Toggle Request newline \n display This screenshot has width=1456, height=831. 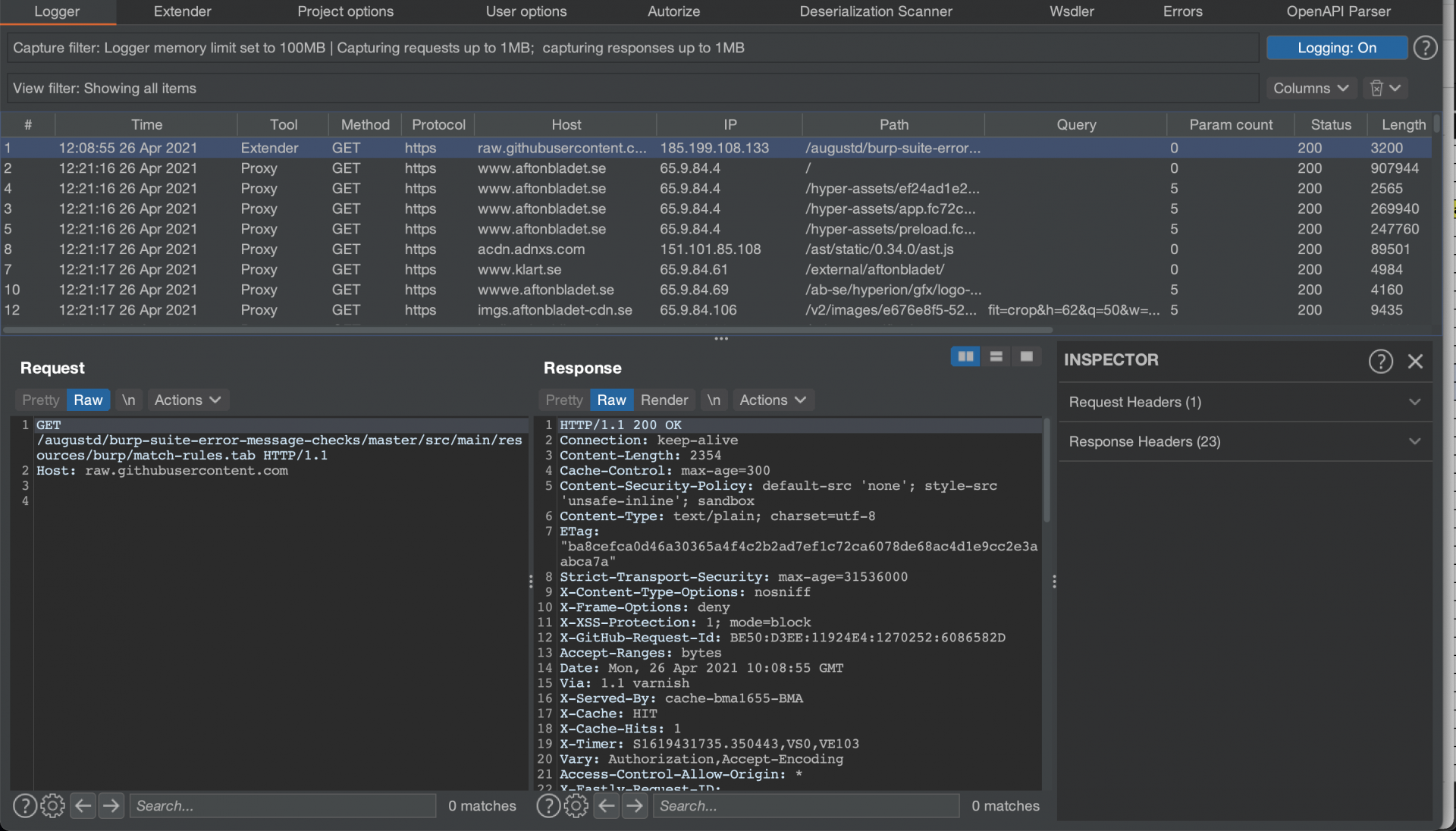(x=129, y=400)
